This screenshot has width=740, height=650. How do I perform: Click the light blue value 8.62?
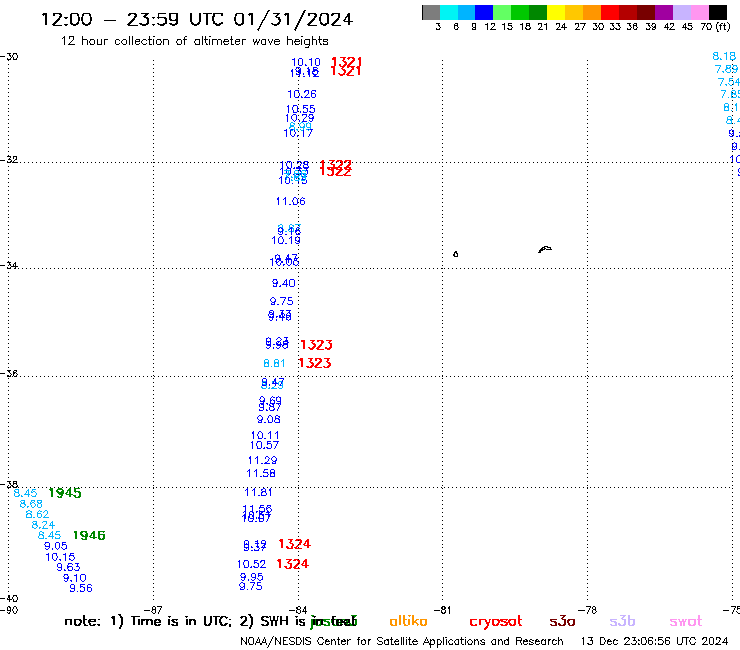(x=37, y=515)
